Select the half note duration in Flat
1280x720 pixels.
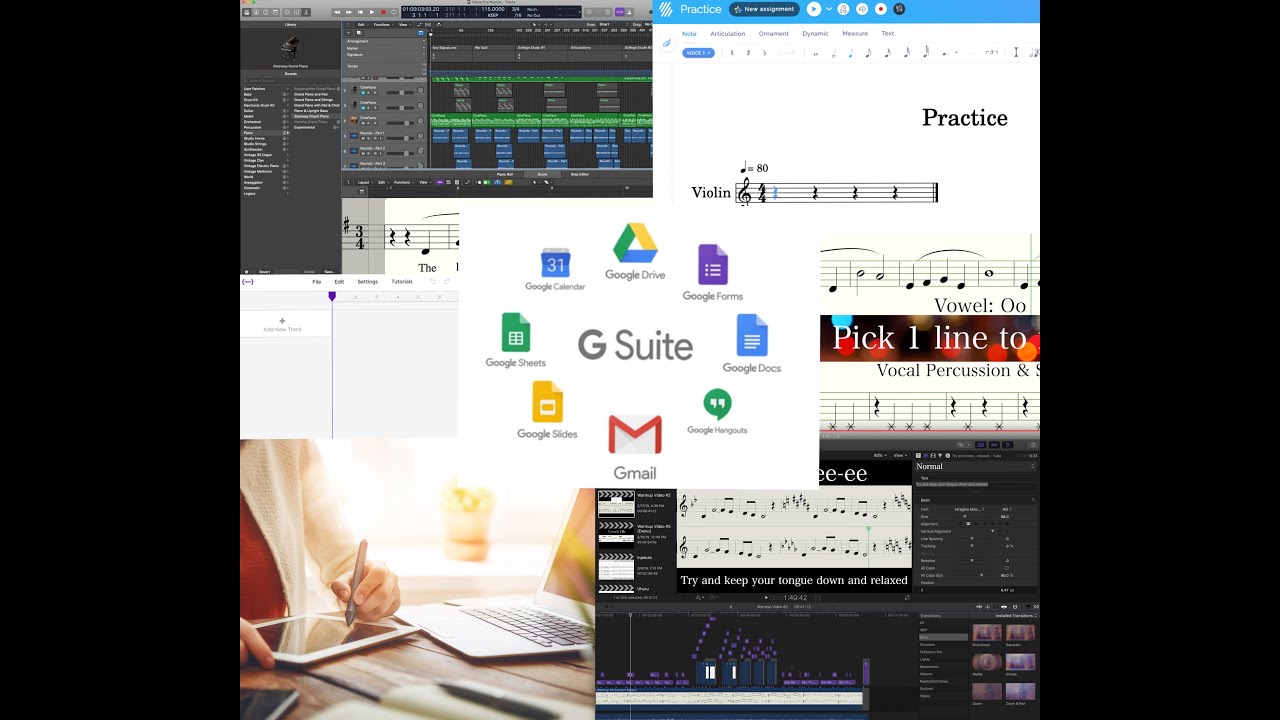(x=834, y=53)
